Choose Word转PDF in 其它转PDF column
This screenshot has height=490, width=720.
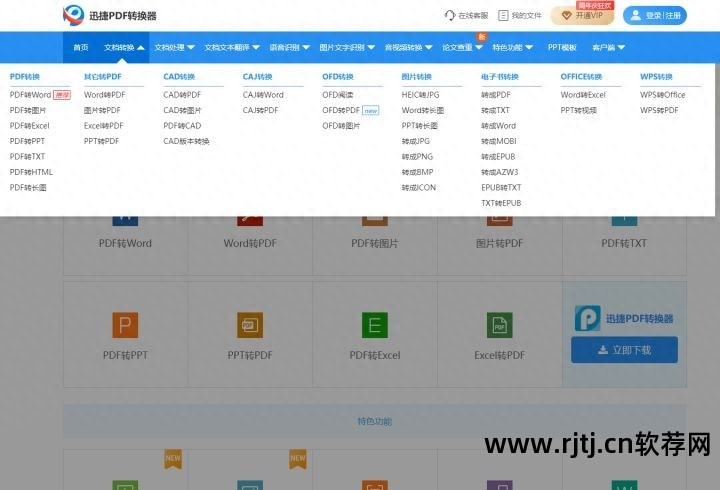click(104, 95)
